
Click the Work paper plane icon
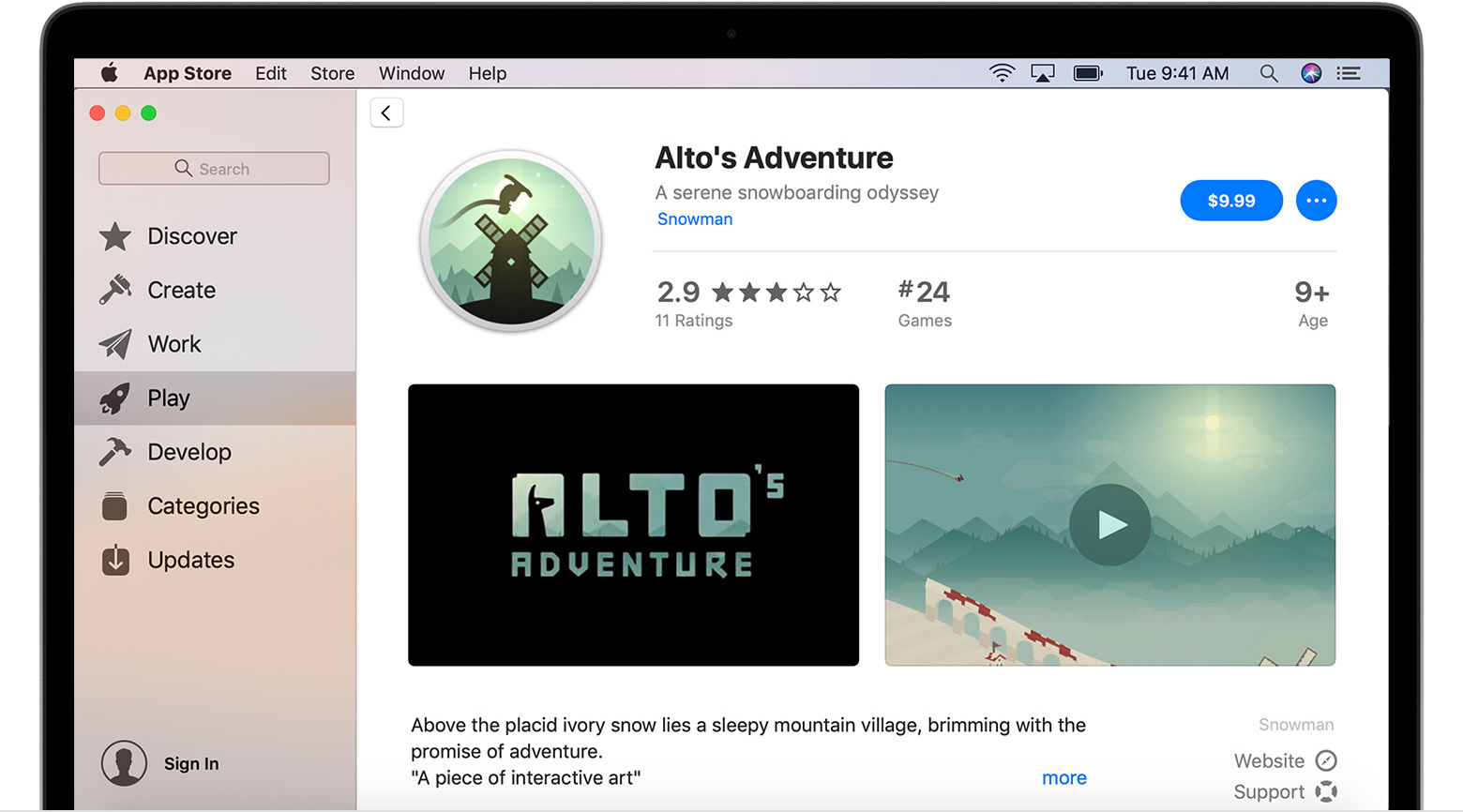115,344
